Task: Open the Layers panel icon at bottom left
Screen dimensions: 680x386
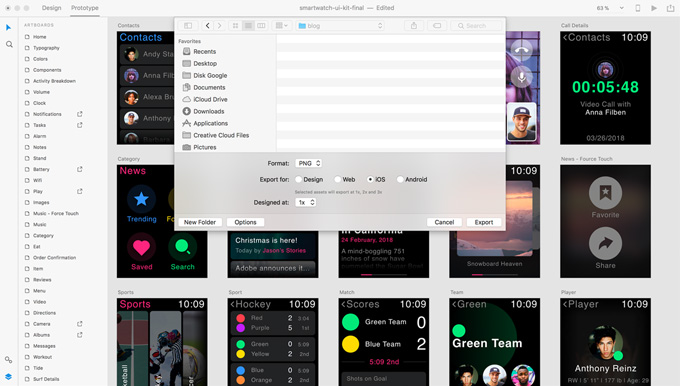Action: pos(9,376)
